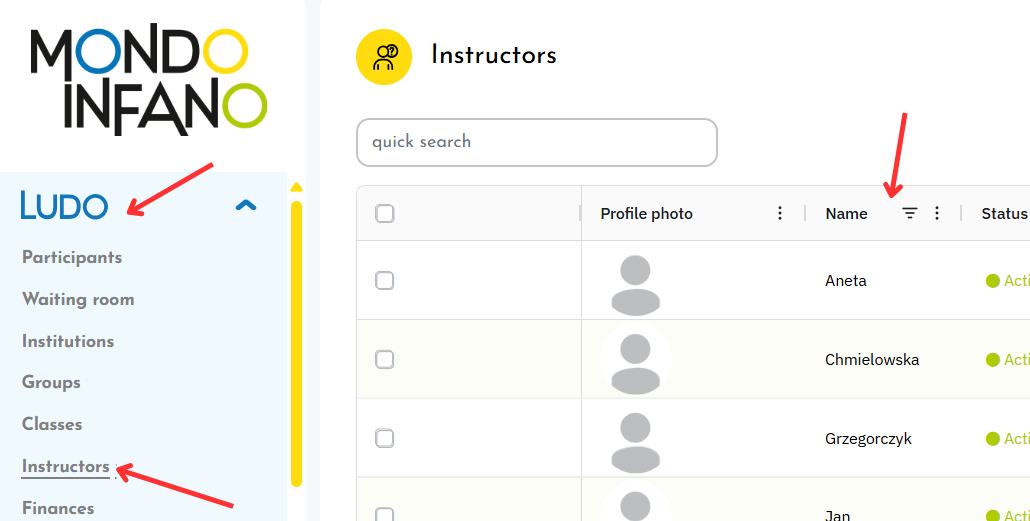Toggle the select-all header checkbox
Screen dimensions: 1030x521
click(385, 213)
